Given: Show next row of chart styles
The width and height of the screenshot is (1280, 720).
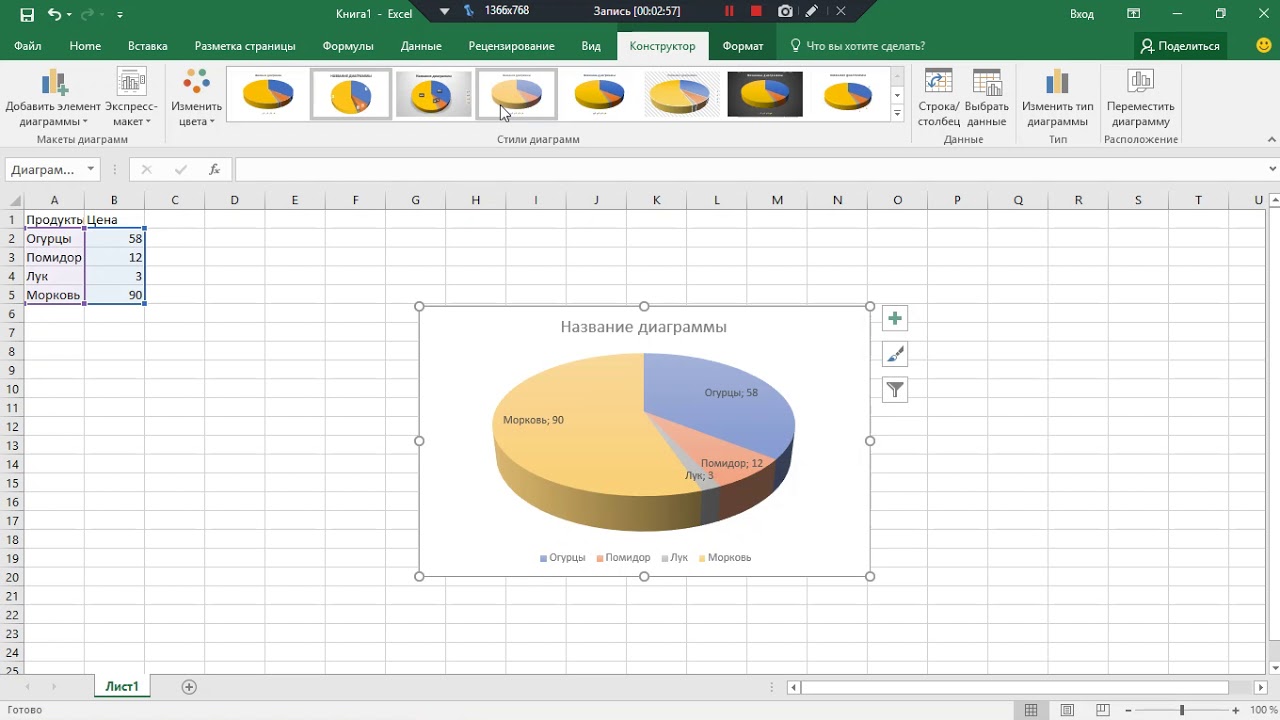Looking at the screenshot, I should point(897,95).
